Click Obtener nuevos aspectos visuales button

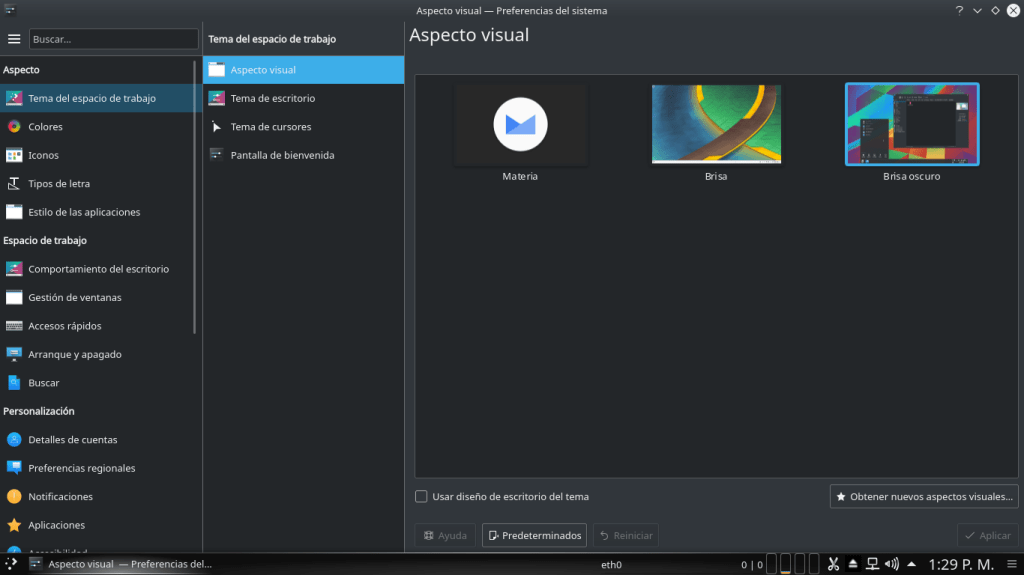click(923, 496)
